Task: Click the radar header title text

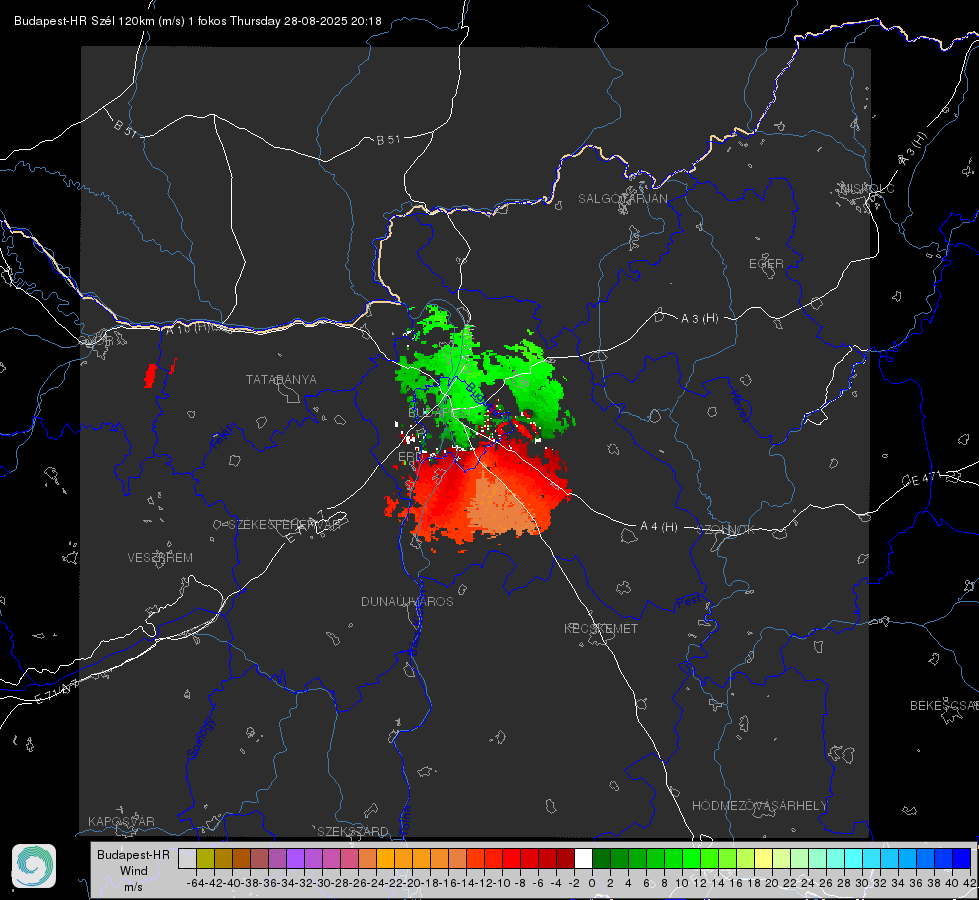Action: coord(197,21)
